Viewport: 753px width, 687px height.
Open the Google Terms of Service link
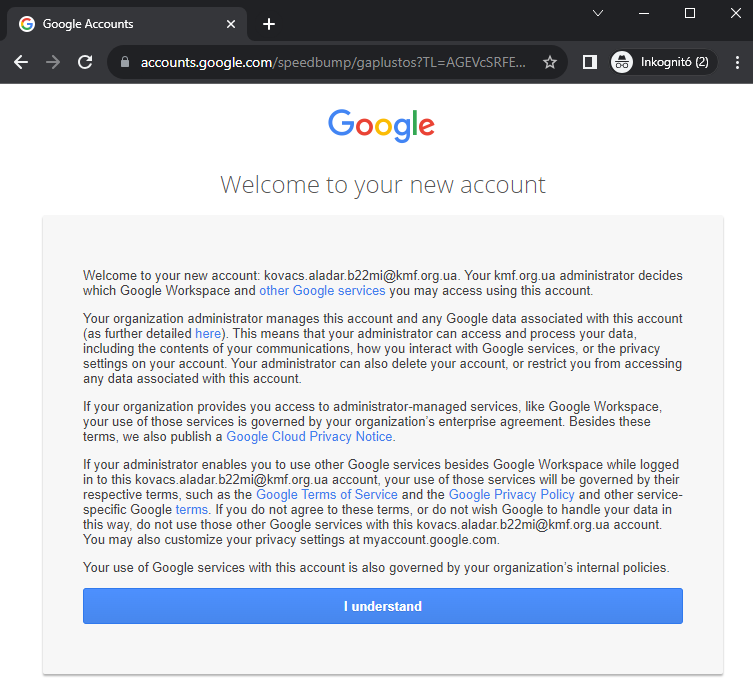click(x=327, y=495)
